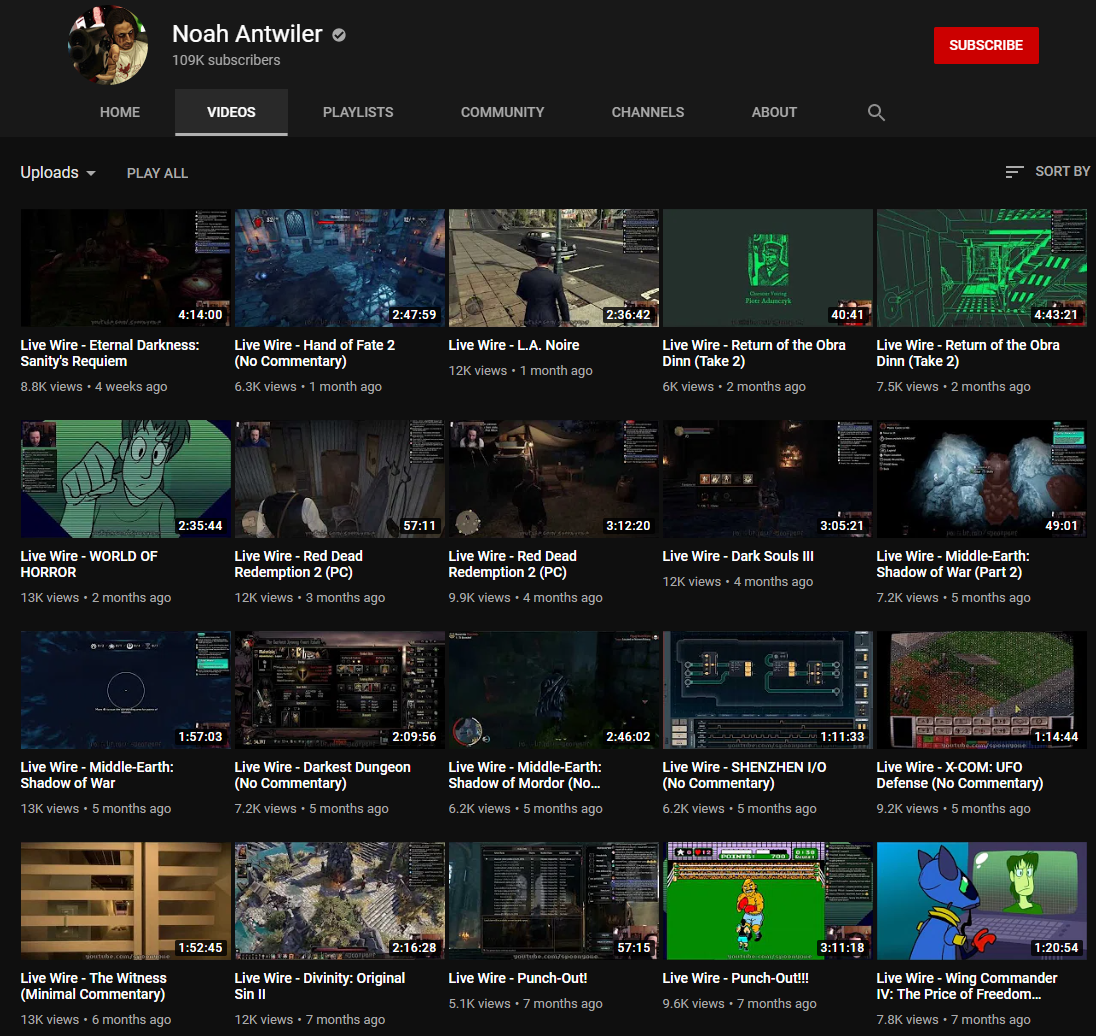
Task: Click the channel name Noah Antwiler
Action: (x=247, y=34)
